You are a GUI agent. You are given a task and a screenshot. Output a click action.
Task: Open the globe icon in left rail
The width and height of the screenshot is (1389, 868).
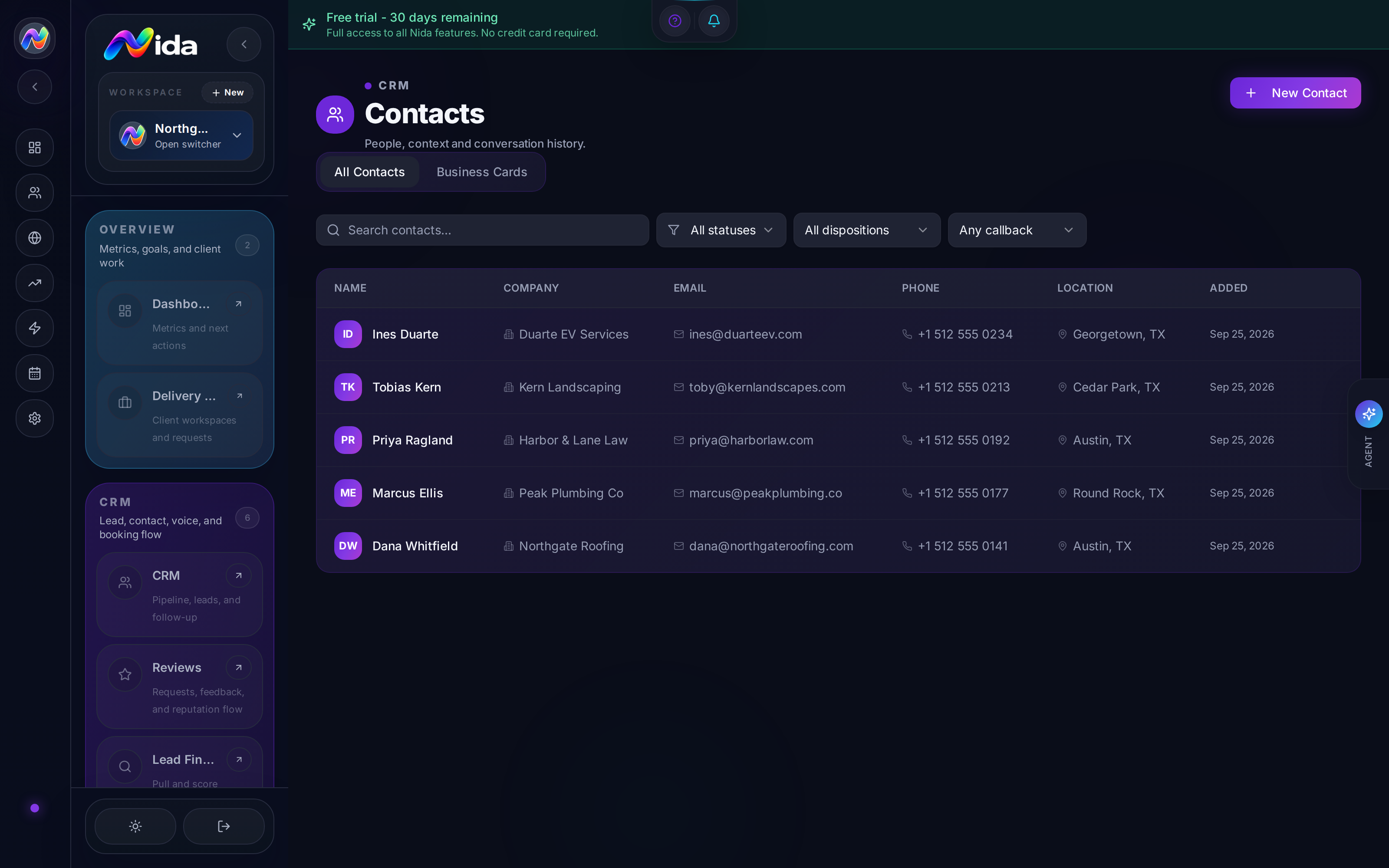click(x=34, y=238)
